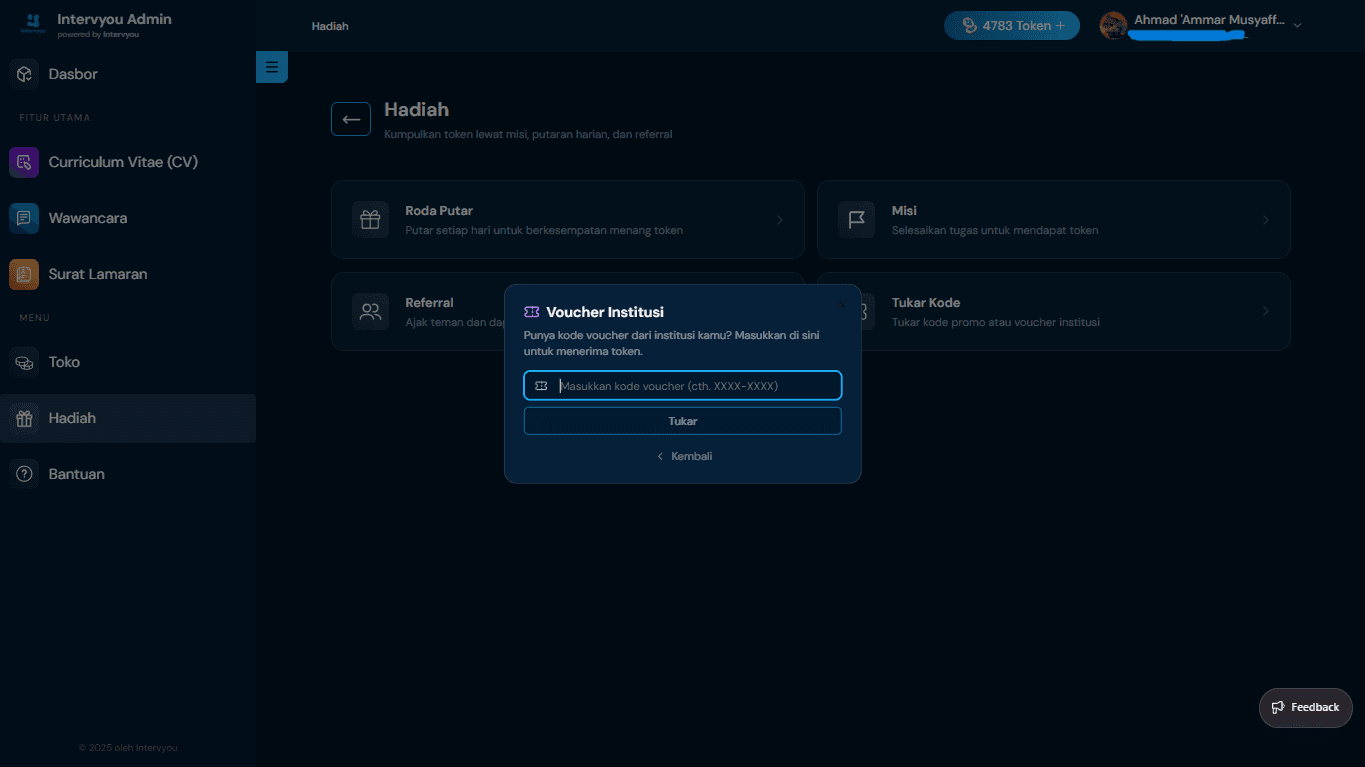The width and height of the screenshot is (1365, 767).
Task: Open the Misi card title
Action: (x=904, y=211)
